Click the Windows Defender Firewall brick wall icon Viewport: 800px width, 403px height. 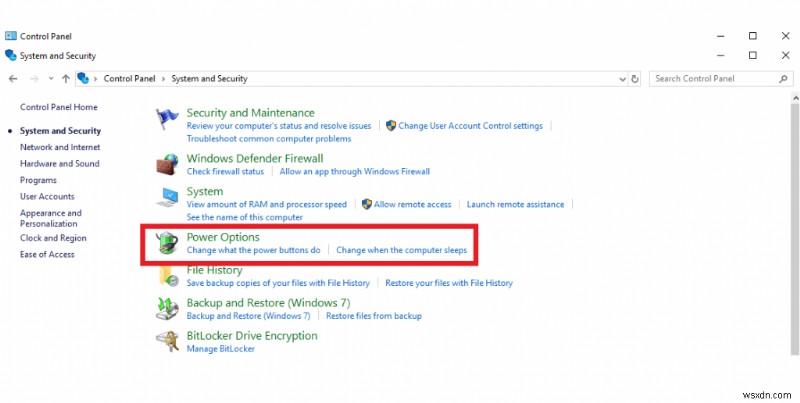(x=167, y=164)
